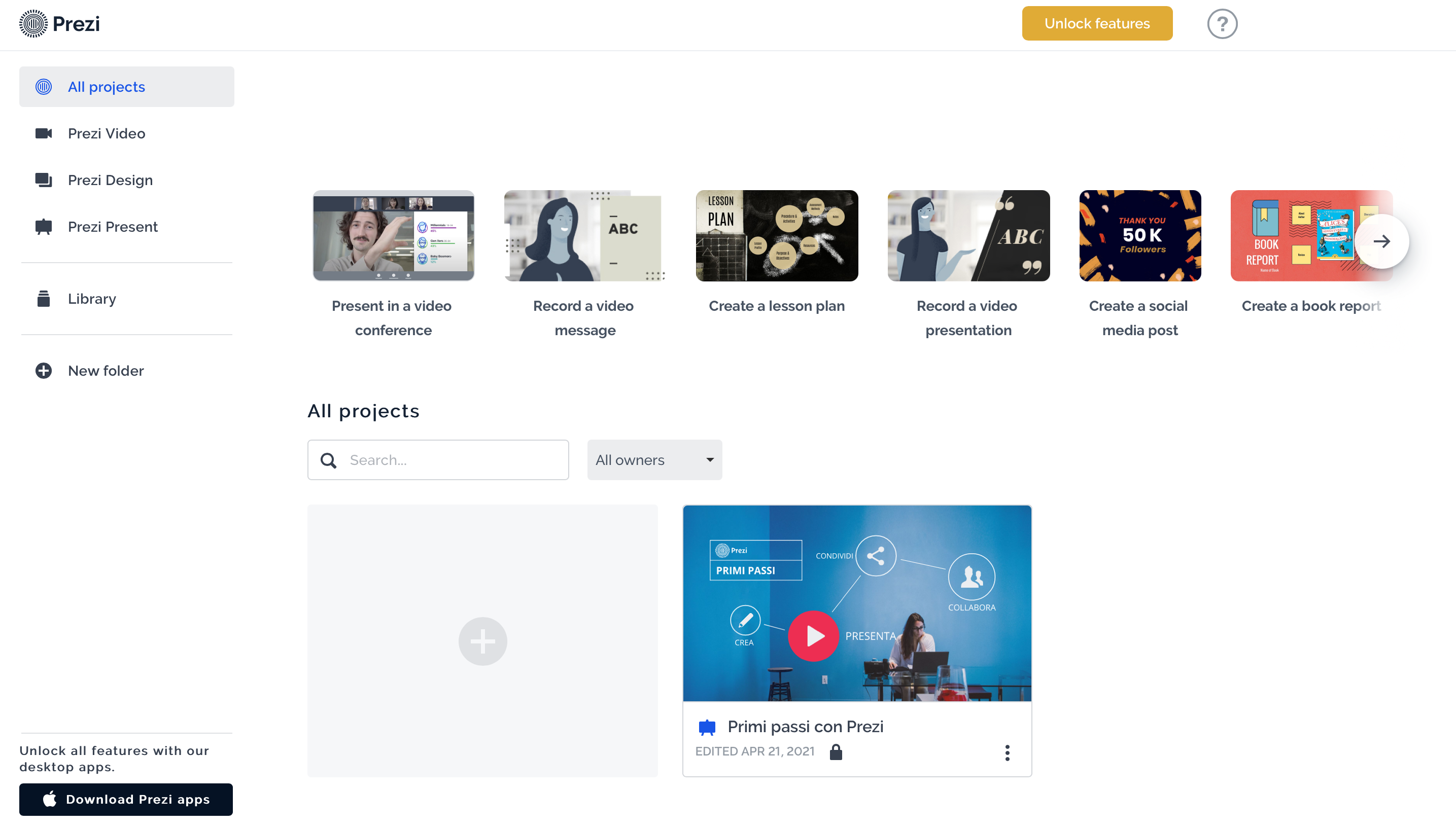The height and width of the screenshot is (828, 1456).
Task: Click Create a social media post label
Action: coord(1138,318)
